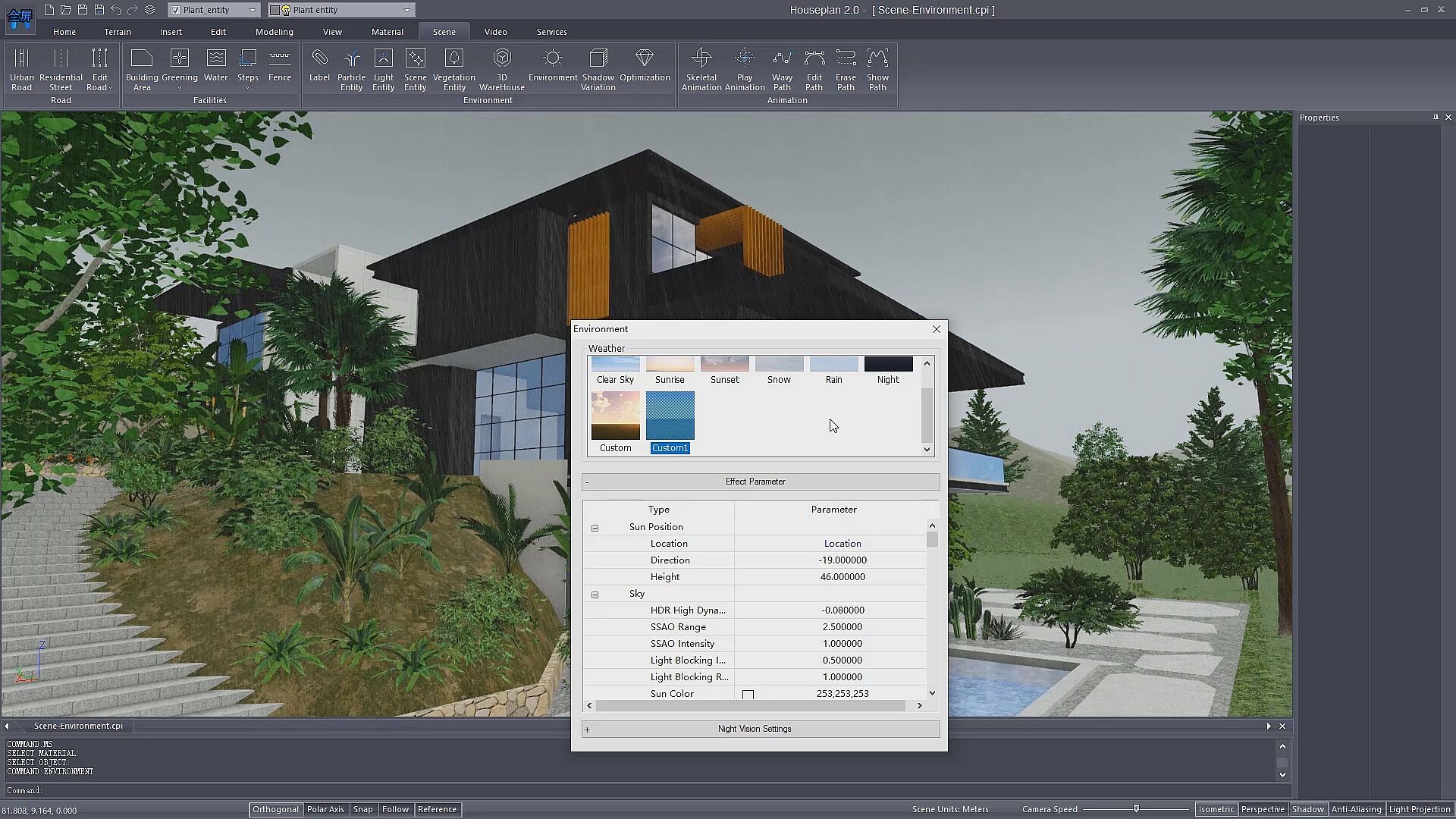The width and height of the screenshot is (1456, 819).
Task: Click the Polar Axis button
Action: pyautogui.click(x=325, y=809)
